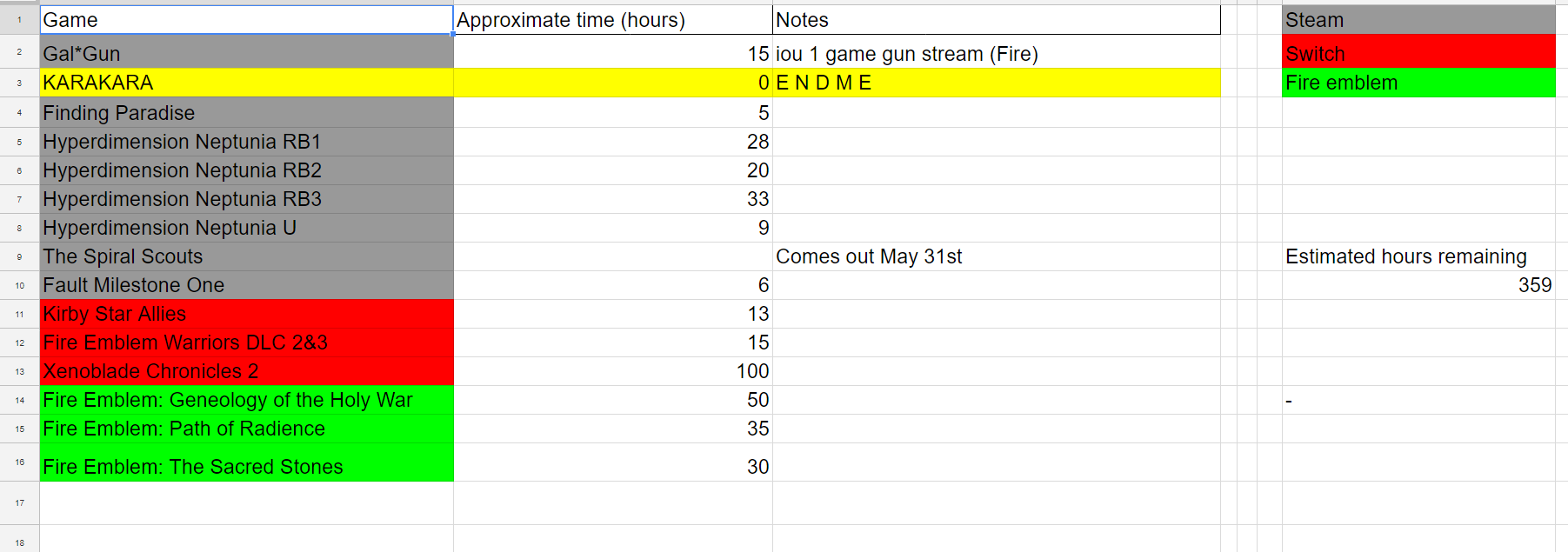Click the green Fire emblem legend cell
The image size is (1568, 552).
pyautogui.click(x=1418, y=83)
